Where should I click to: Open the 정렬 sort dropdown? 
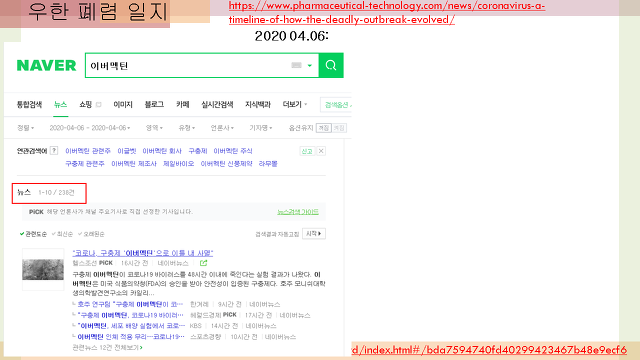pos(25,128)
